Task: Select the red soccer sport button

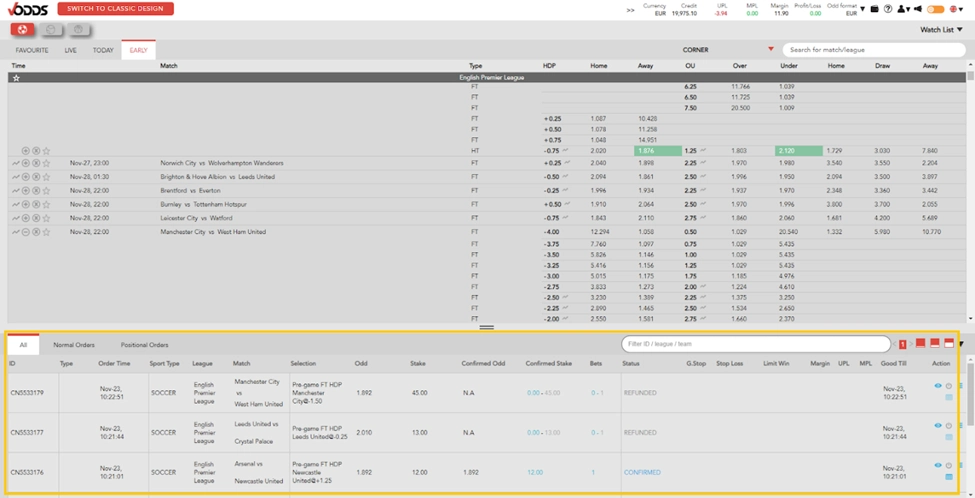Action: coord(22,29)
